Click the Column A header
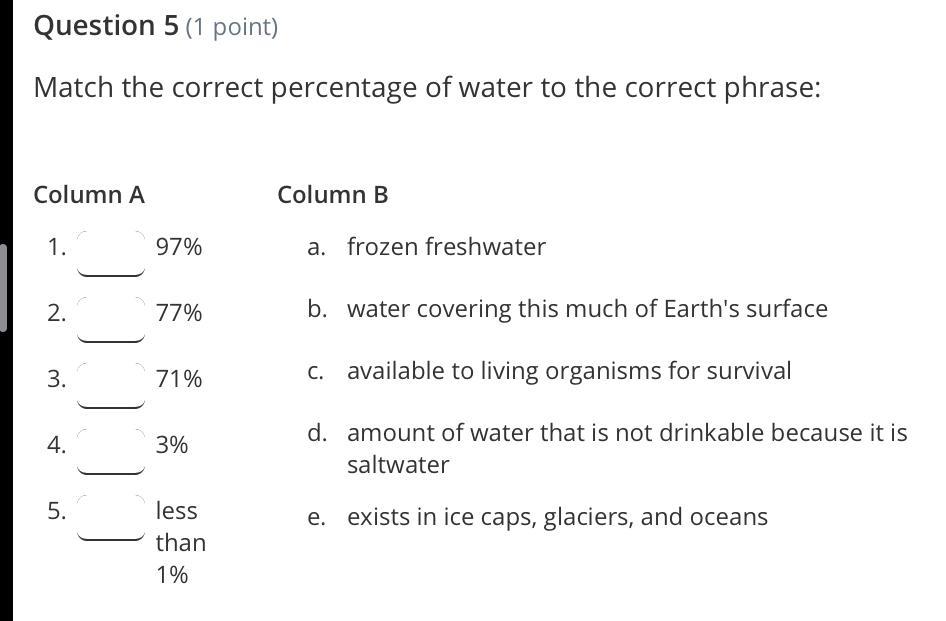Viewport: 946px width, 621px height. point(89,195)
